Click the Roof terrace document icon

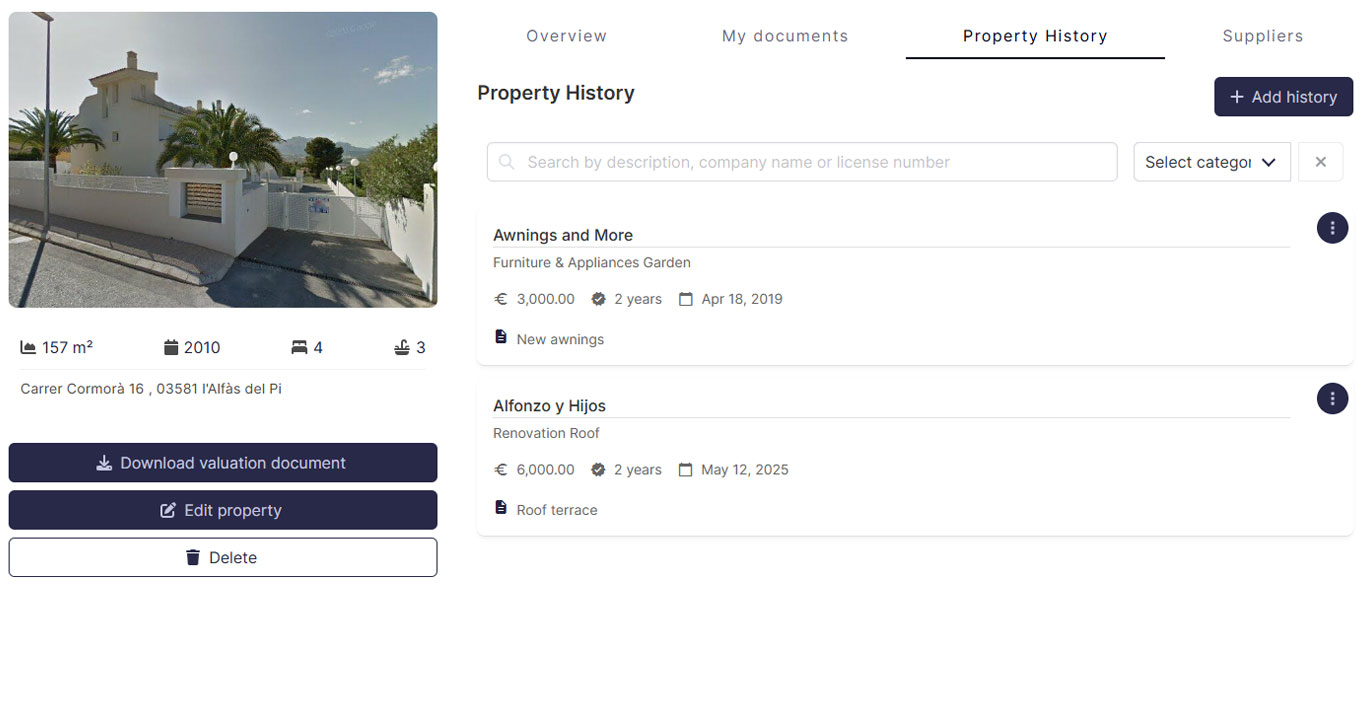coord(501,508)
